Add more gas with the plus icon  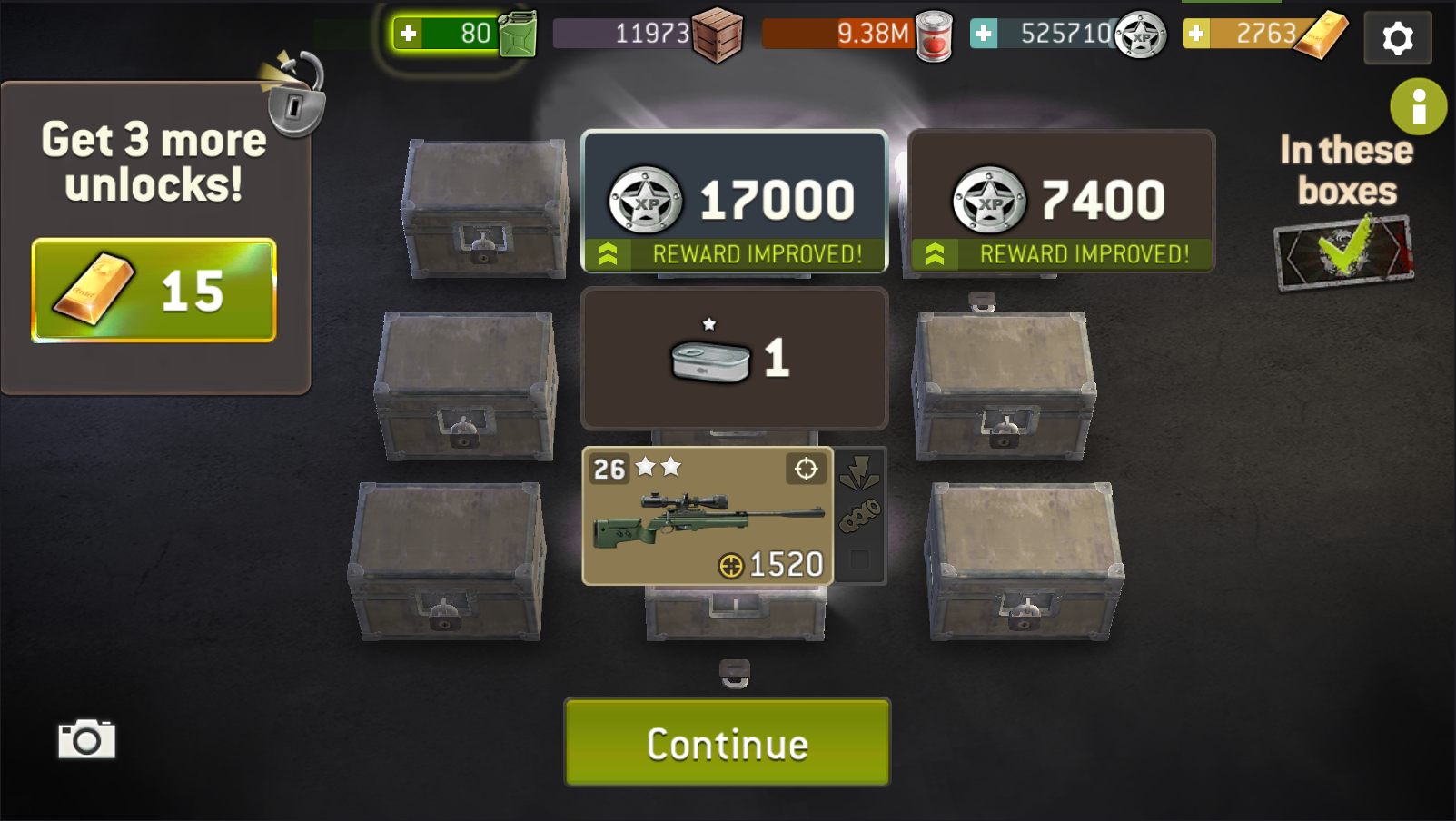coord(409,34)
